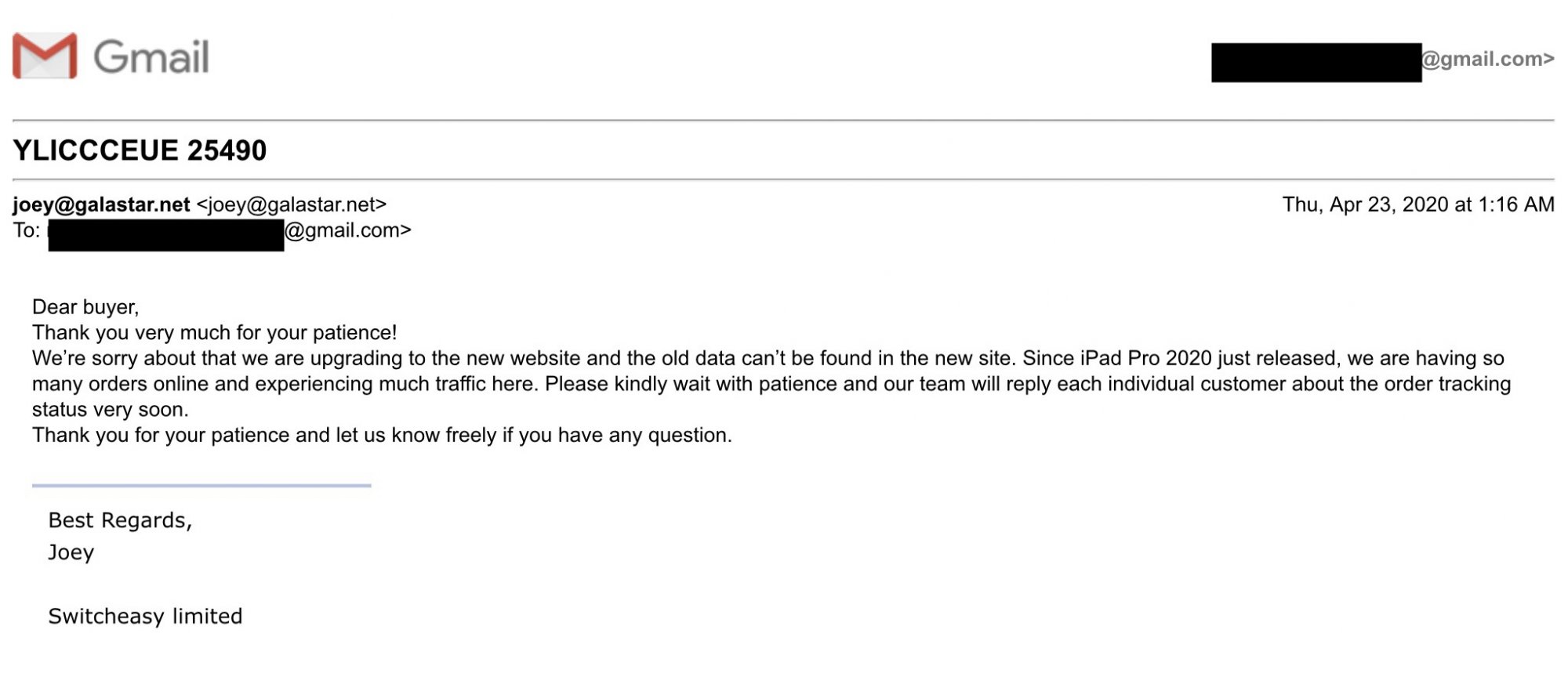Click the name Joey in the signature

pyautogui.click(x=71, y=552)
